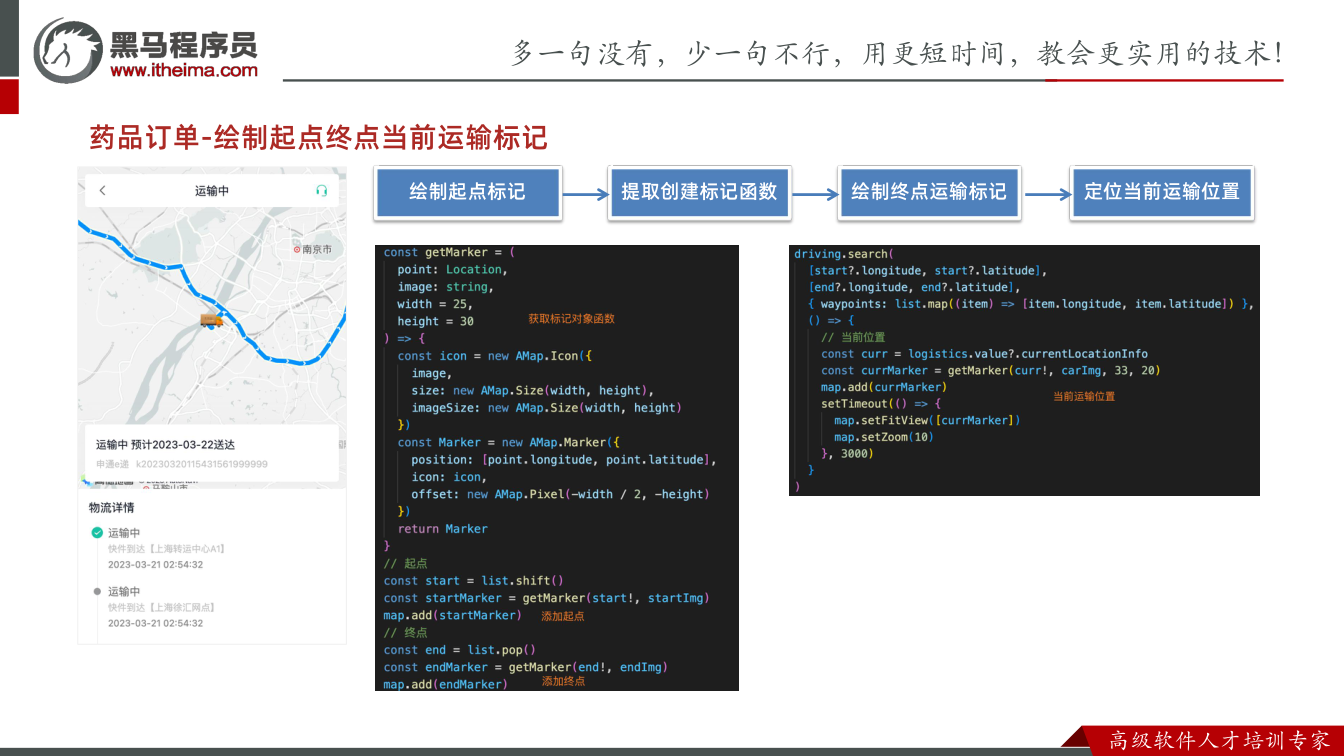Click the const start = list.shift() line

coord(474,581)
